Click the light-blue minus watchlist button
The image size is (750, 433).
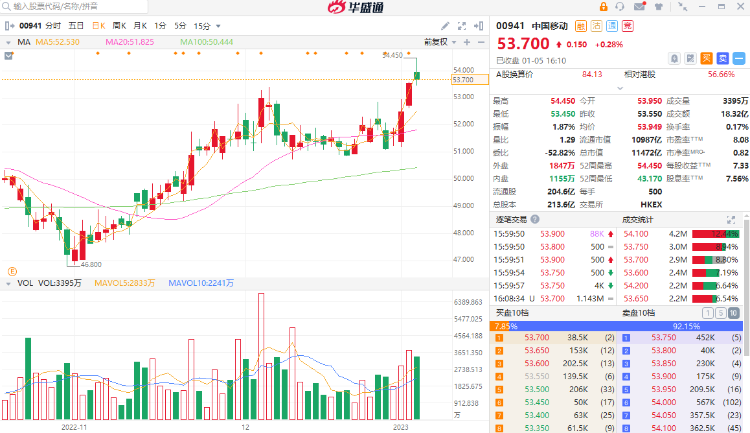tap(739, 58)
